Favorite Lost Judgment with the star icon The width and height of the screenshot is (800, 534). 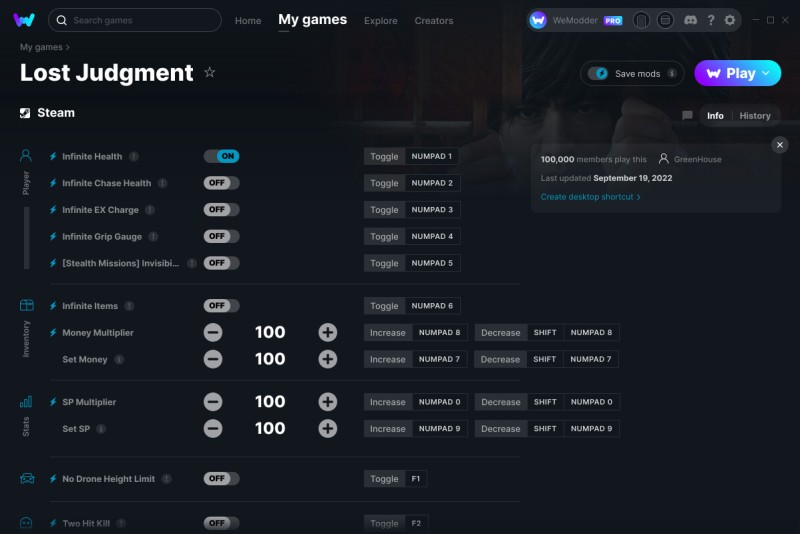209,72
